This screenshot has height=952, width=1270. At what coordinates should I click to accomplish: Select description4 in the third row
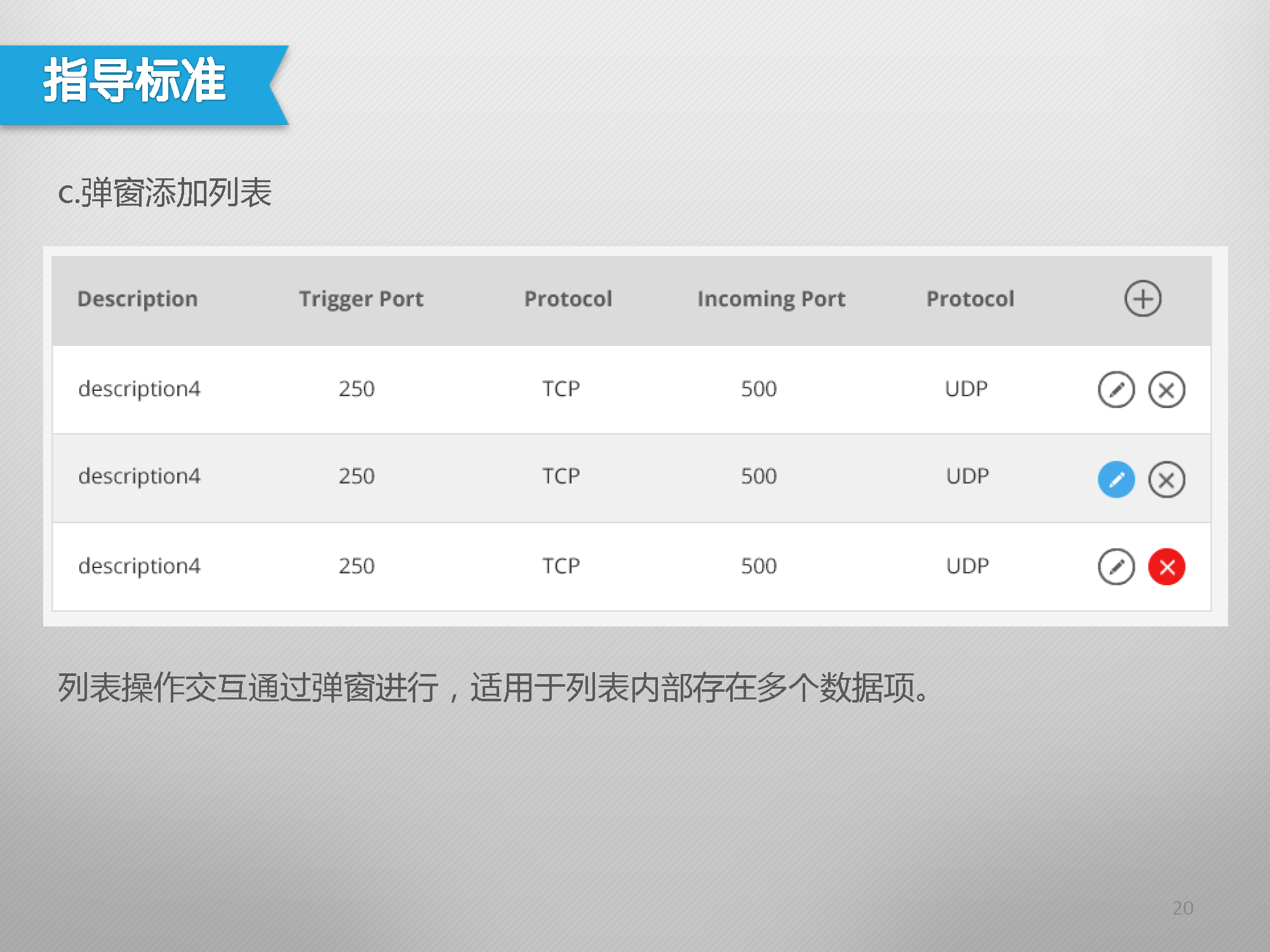tap(139, 565)
